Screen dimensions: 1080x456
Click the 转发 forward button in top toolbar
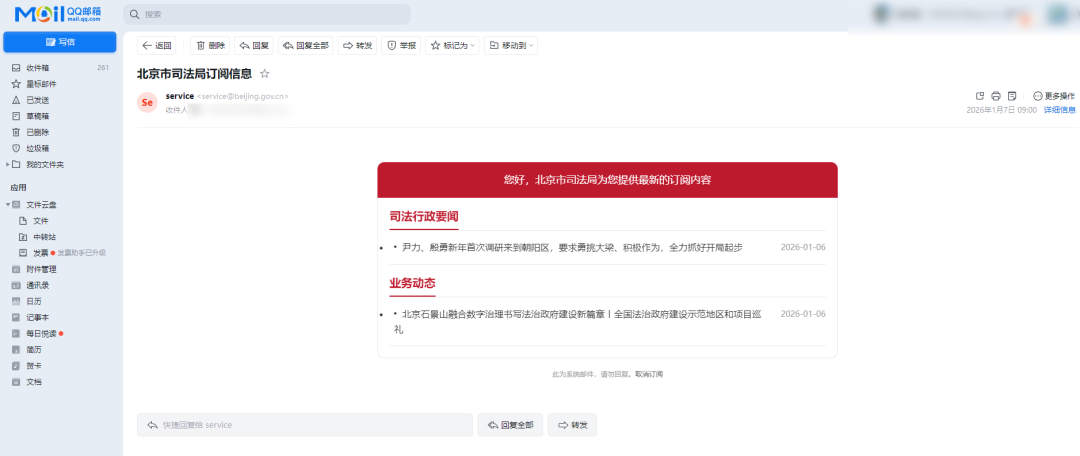click(x=356, y=45)
